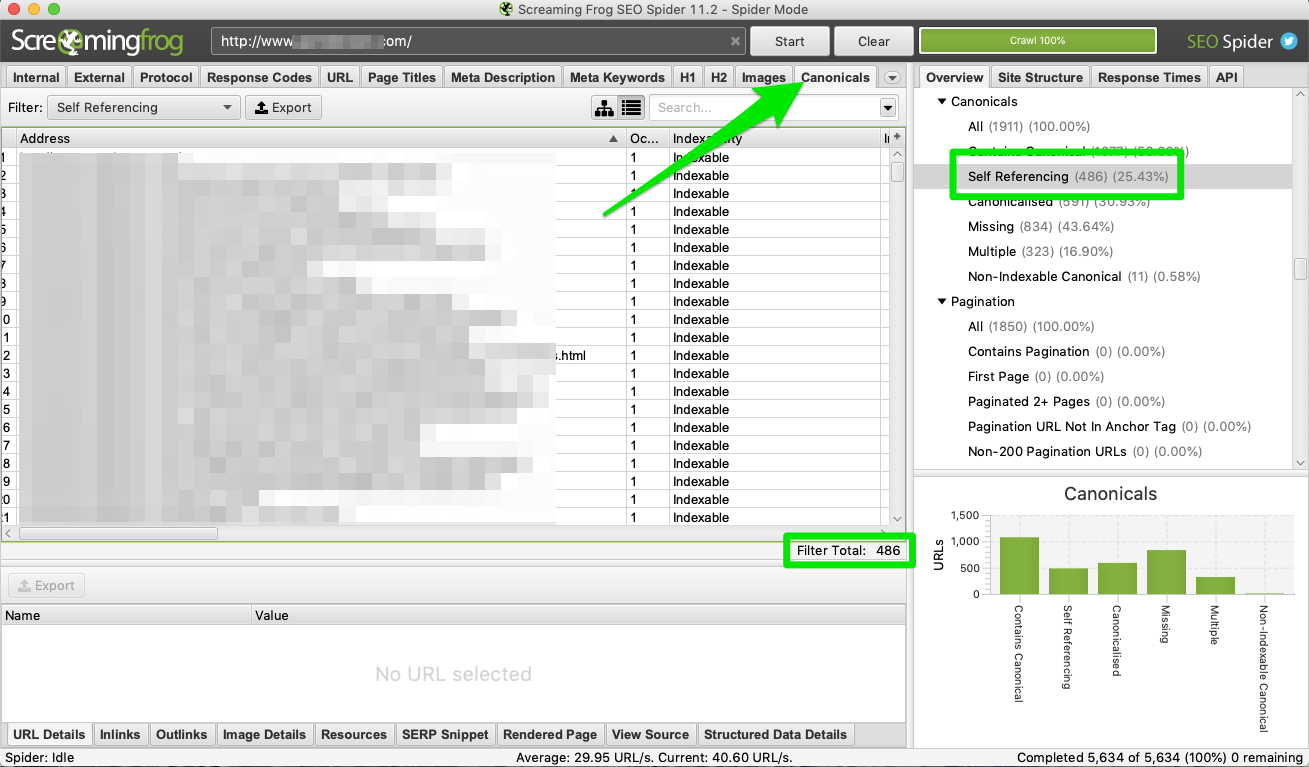Clear the address bar with the X icon
1309x767 pixels.
pyautogui.click(x=735, y=41)
